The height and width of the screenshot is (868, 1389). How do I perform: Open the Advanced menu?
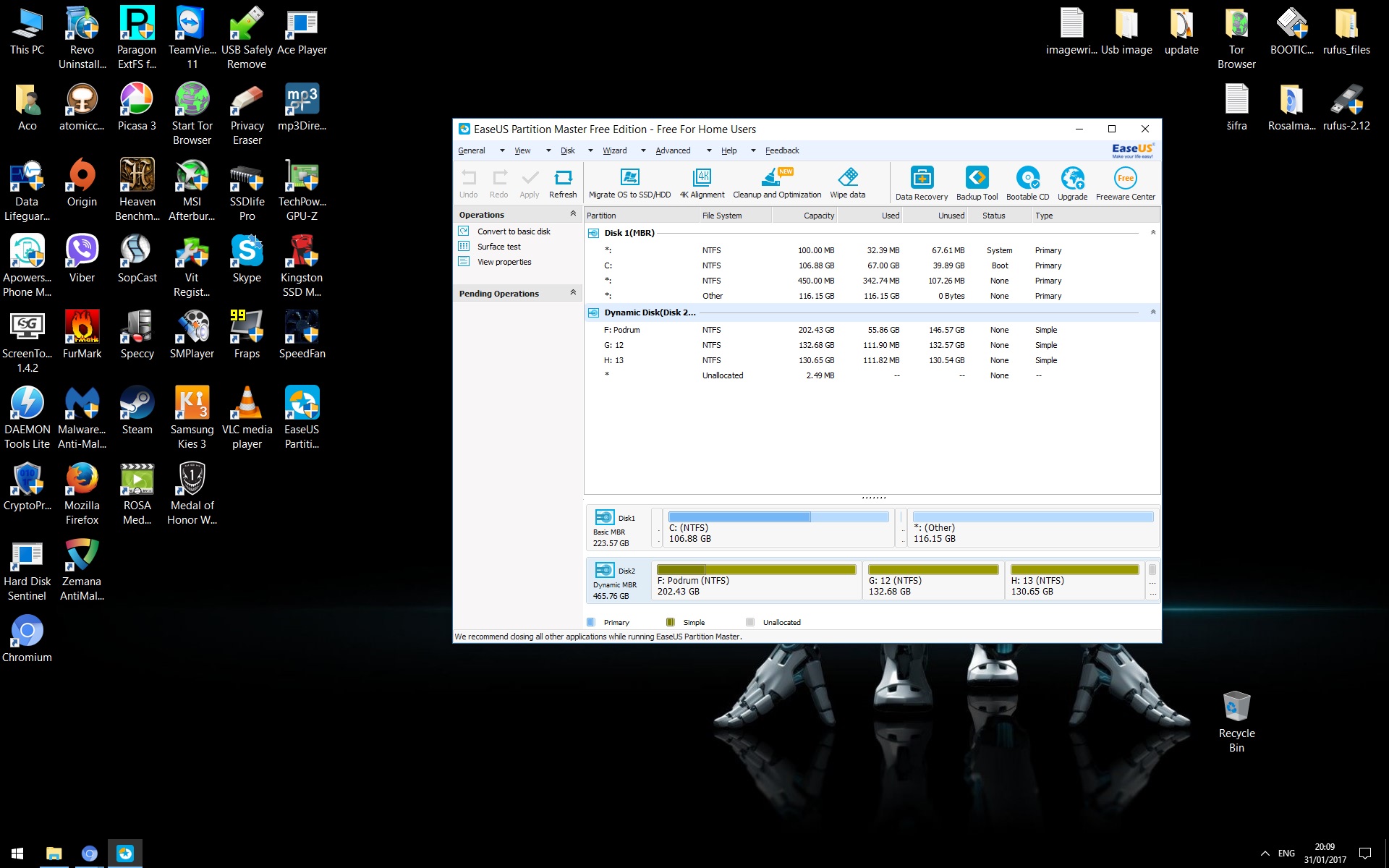(673, 150)
